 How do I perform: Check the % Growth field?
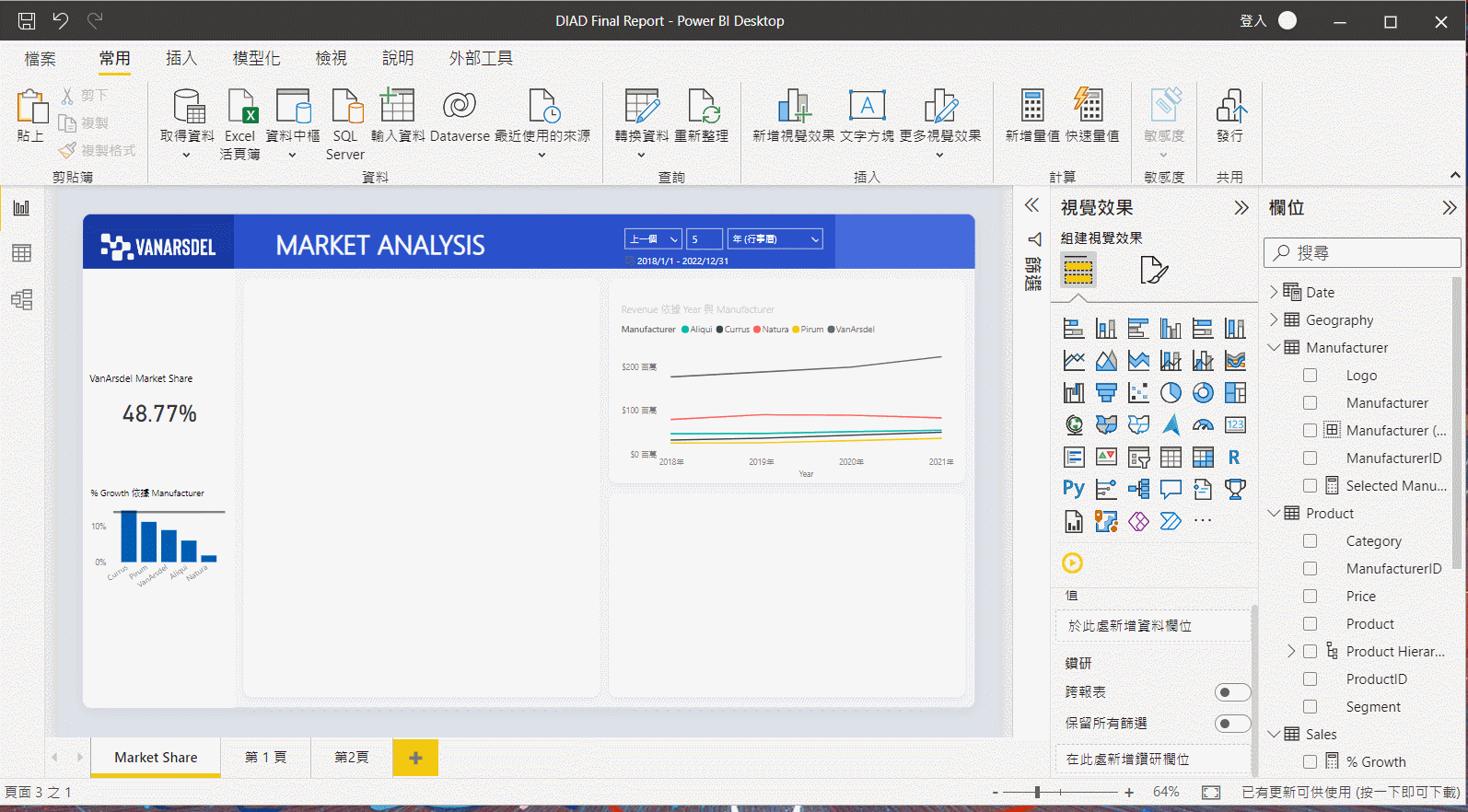1310,762
